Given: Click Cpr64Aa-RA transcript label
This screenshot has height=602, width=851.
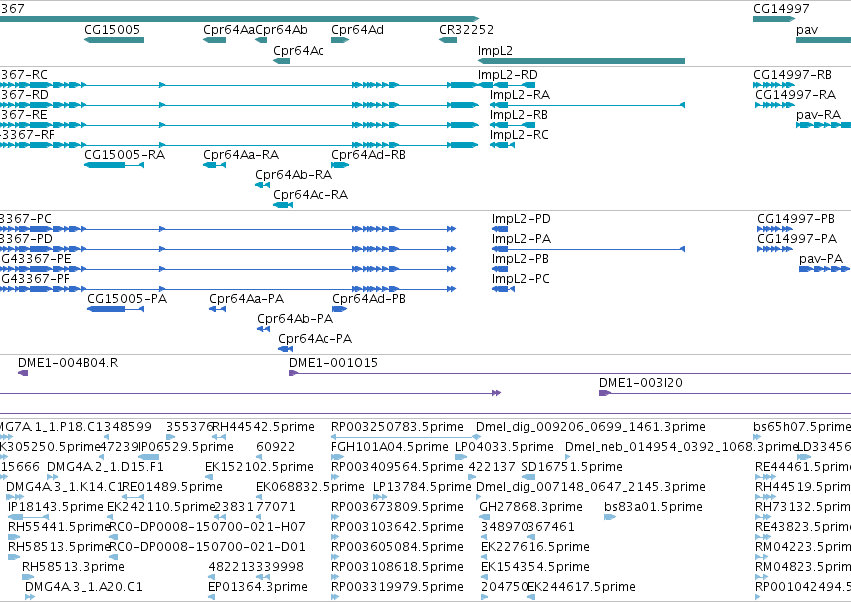Looking at the screenshot, I should (x=241, y=155).
